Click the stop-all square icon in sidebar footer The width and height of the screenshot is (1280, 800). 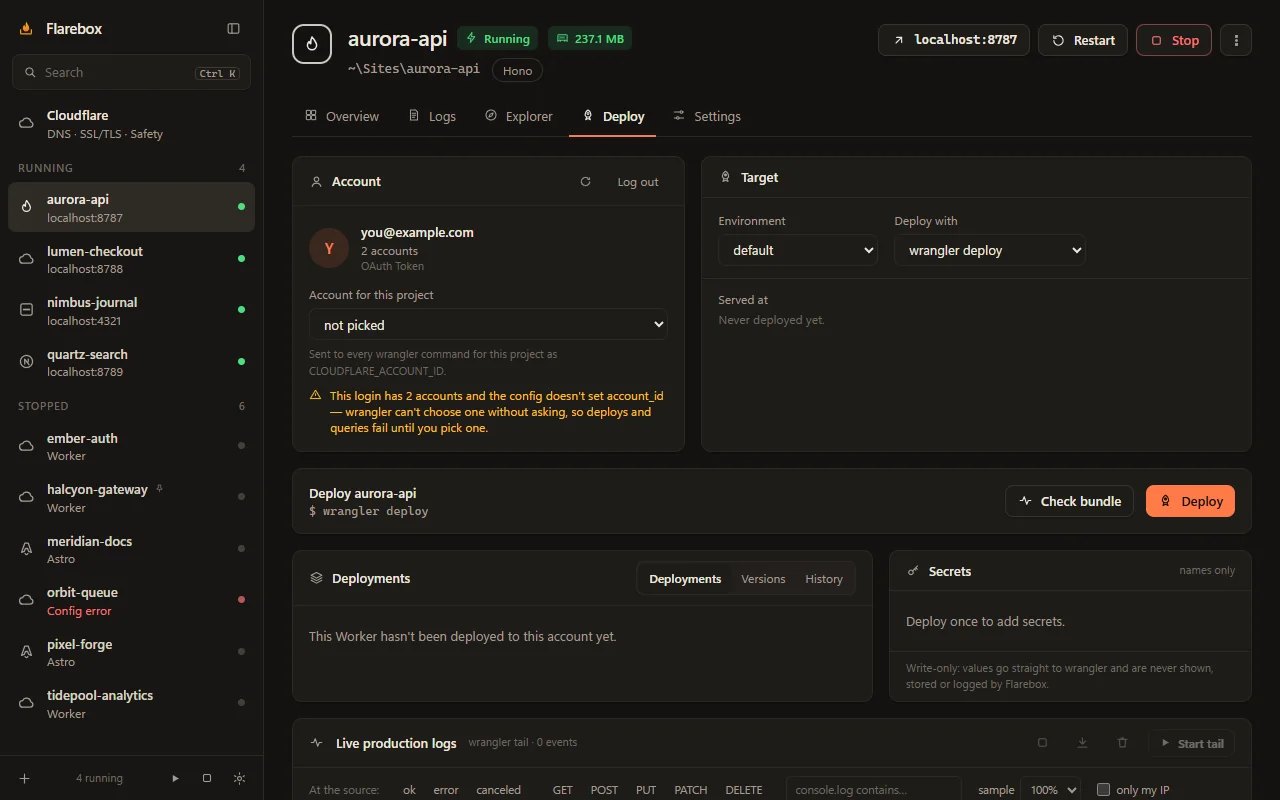[x=207, y=778]
